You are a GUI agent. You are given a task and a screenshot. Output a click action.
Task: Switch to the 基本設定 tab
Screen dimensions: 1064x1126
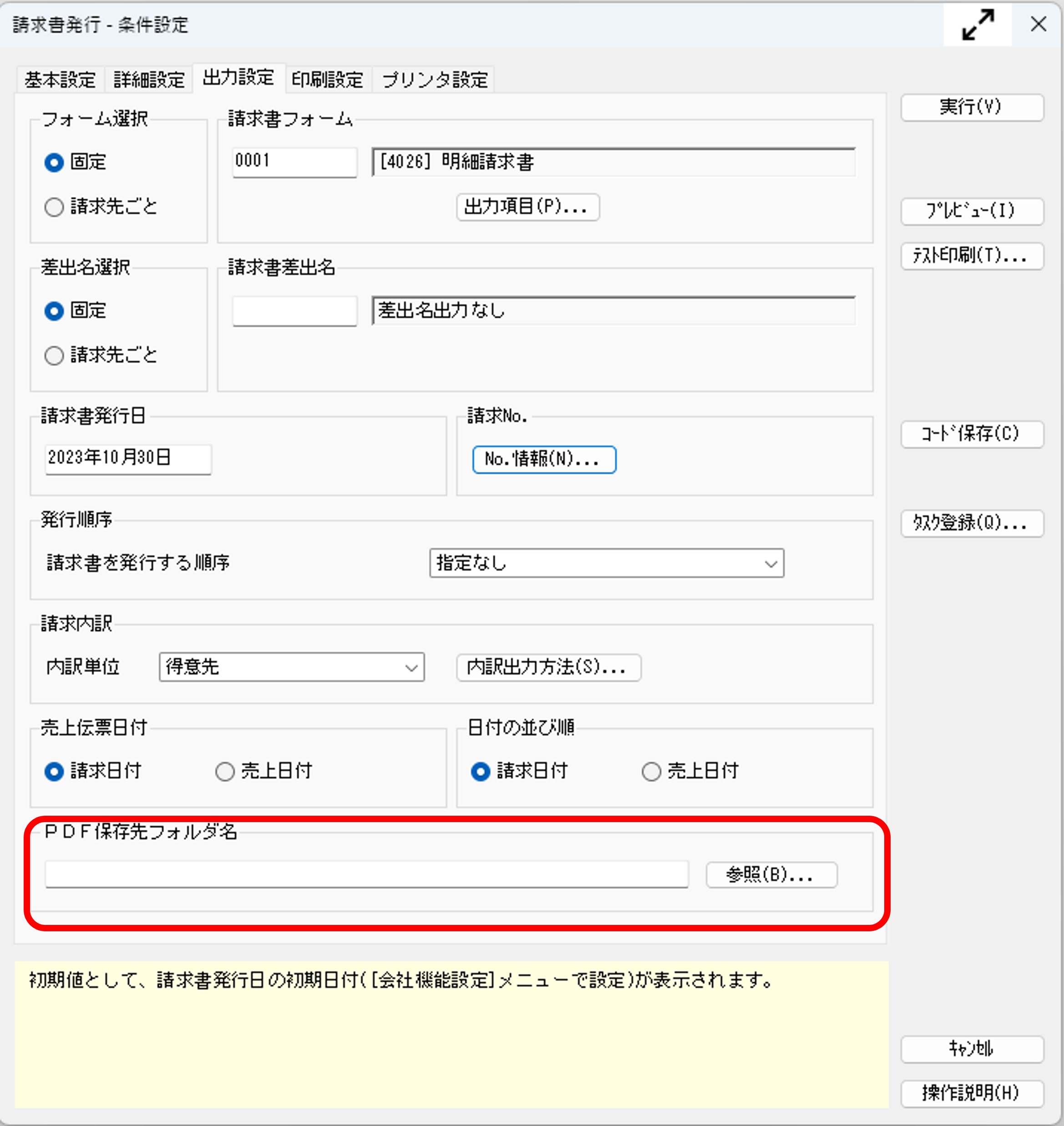pyautogui.click(x=60, y=80)
